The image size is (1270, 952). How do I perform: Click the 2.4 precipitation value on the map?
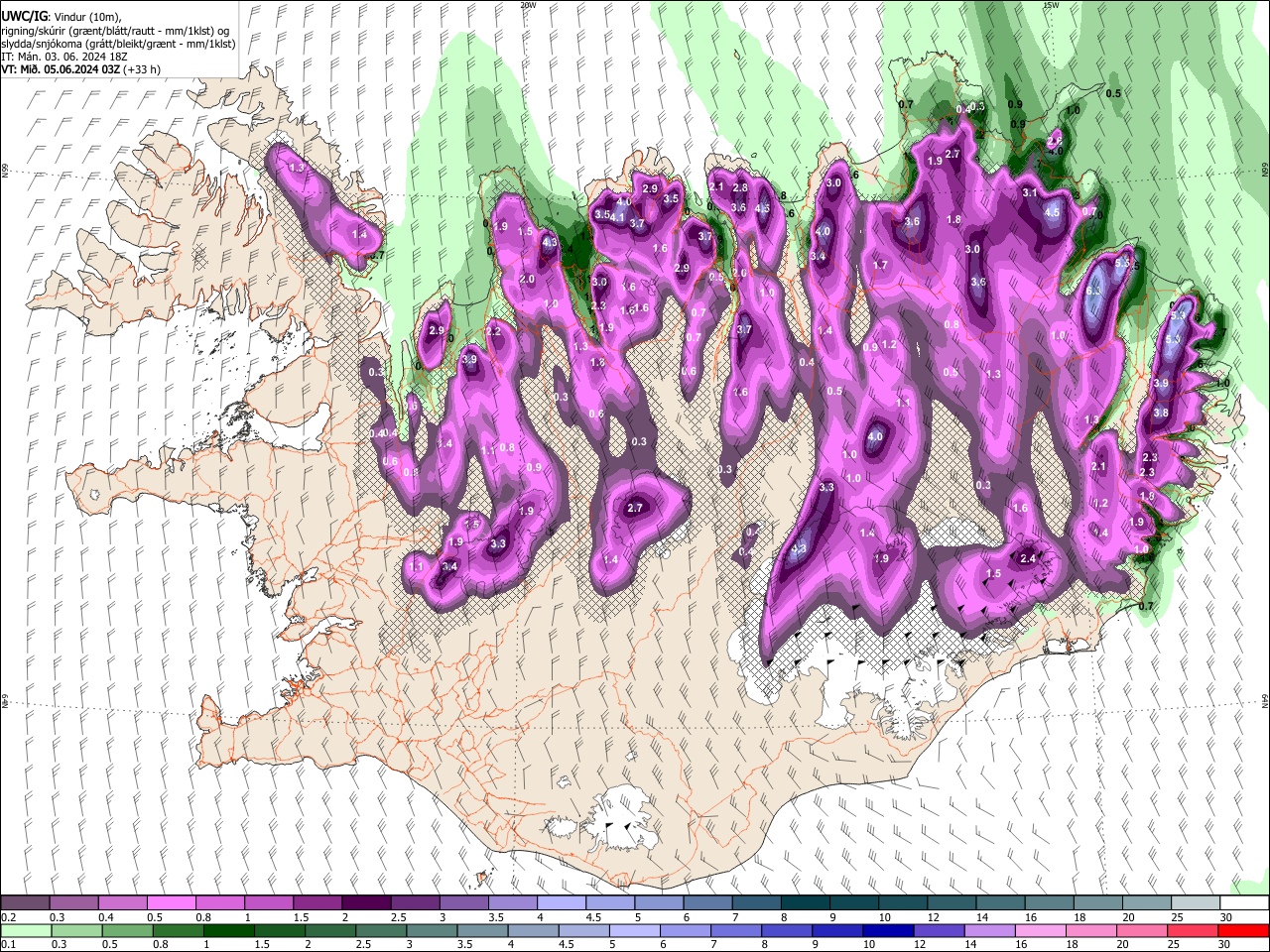[1028, 558]
